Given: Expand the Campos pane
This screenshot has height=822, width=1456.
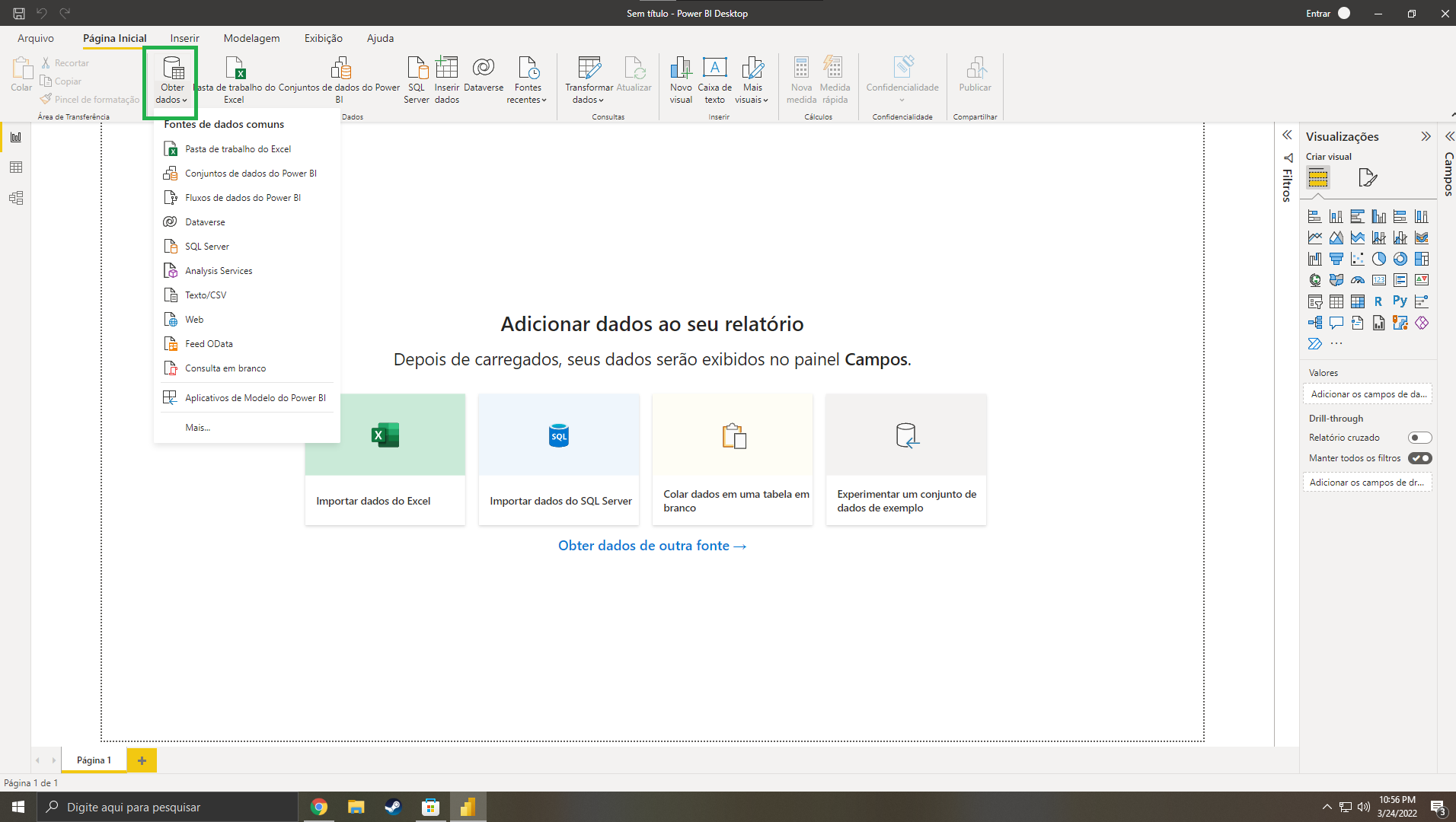Looking at the screenshot, I should [1449, 136].
